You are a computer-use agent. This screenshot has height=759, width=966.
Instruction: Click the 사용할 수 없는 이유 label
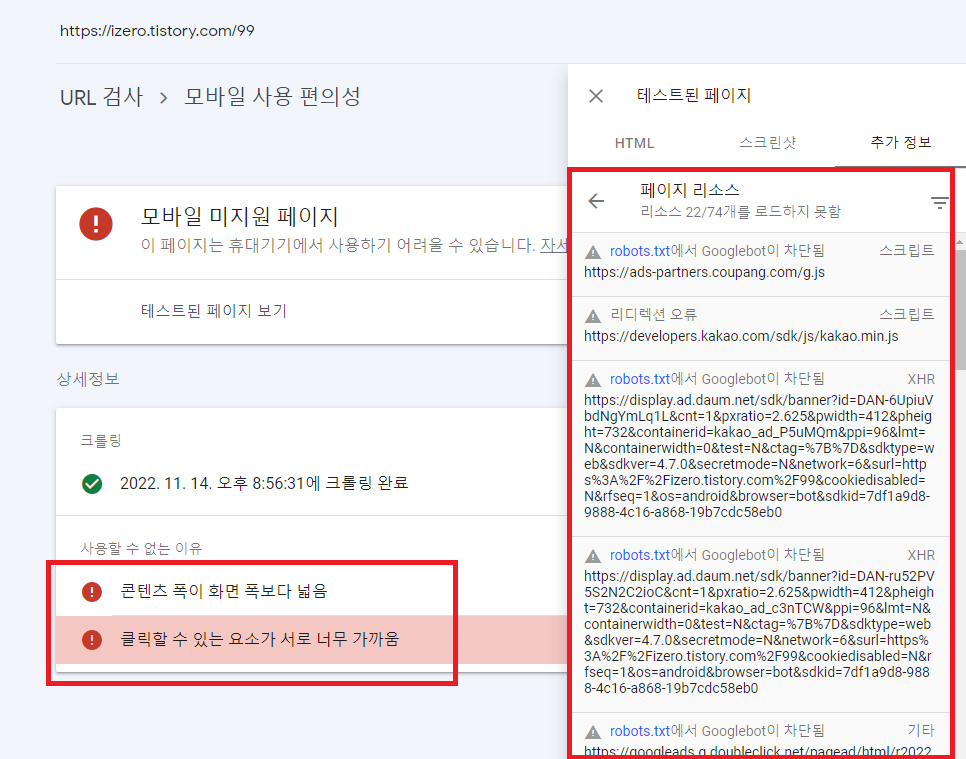141,548
